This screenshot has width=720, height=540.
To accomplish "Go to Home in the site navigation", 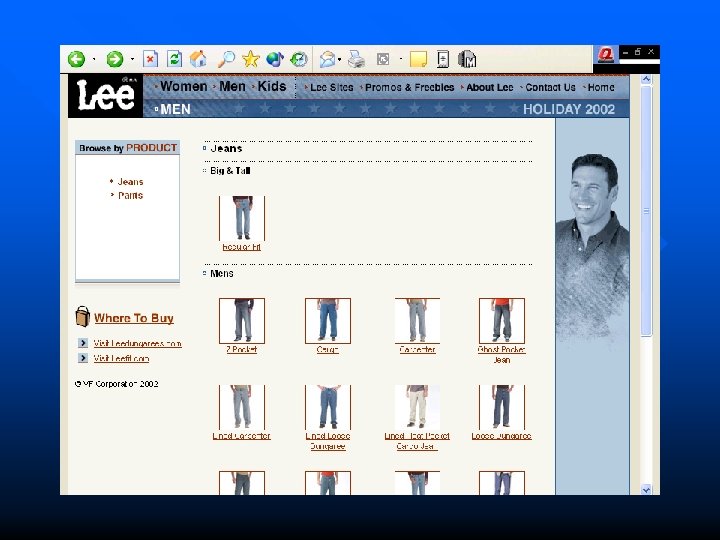I will 601,87.
